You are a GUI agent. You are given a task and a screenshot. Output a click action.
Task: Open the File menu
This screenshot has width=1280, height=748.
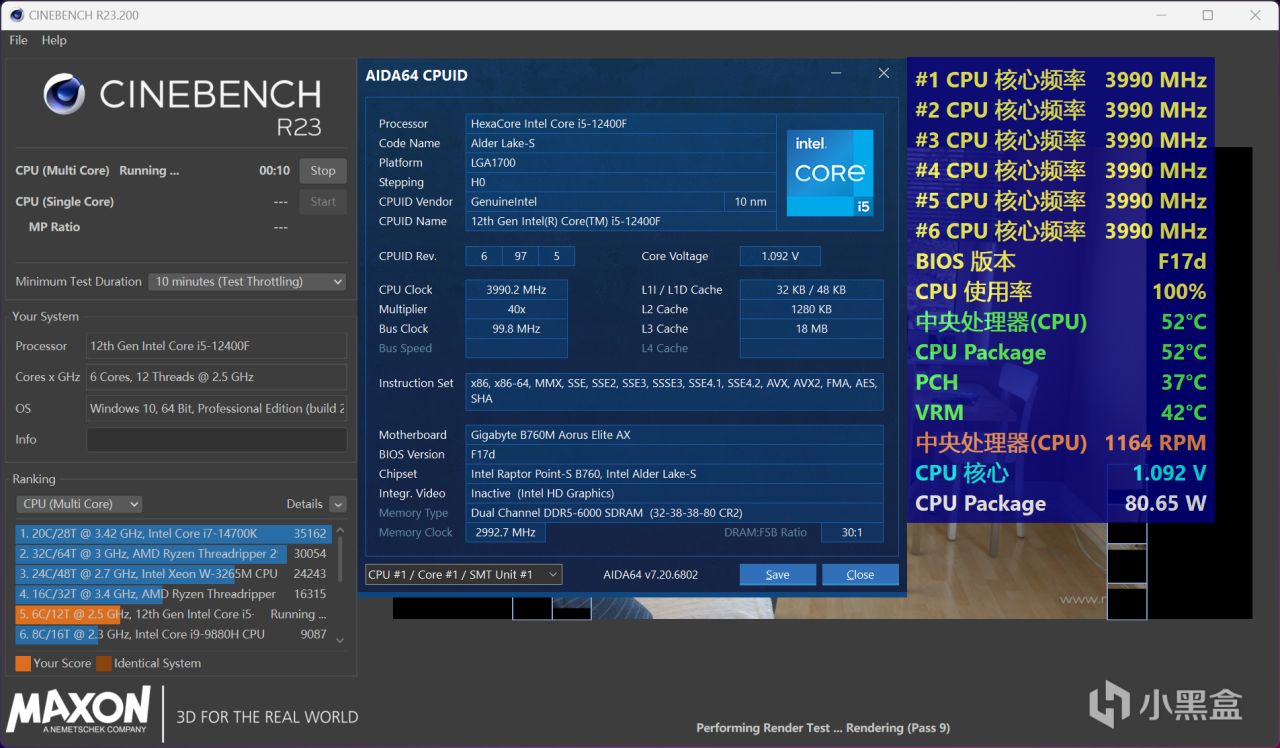tap(18, 40)
